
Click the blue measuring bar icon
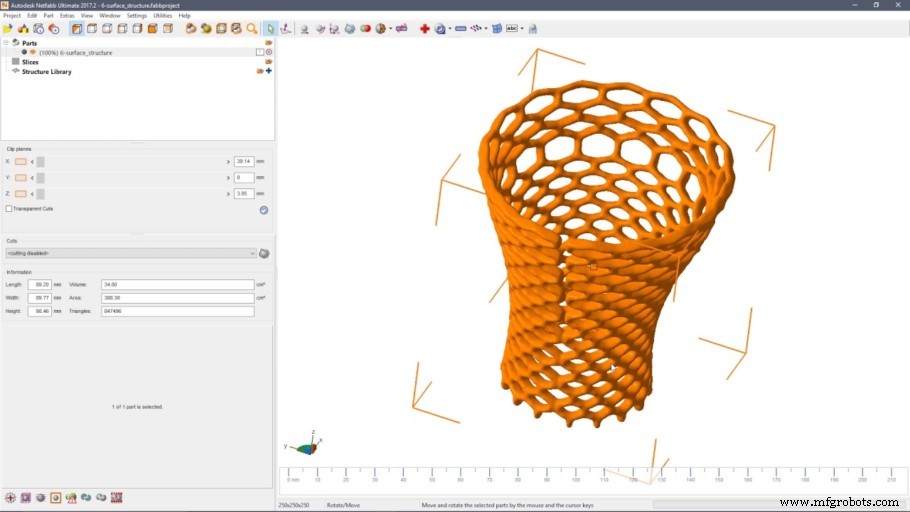[x=461, y=28]
